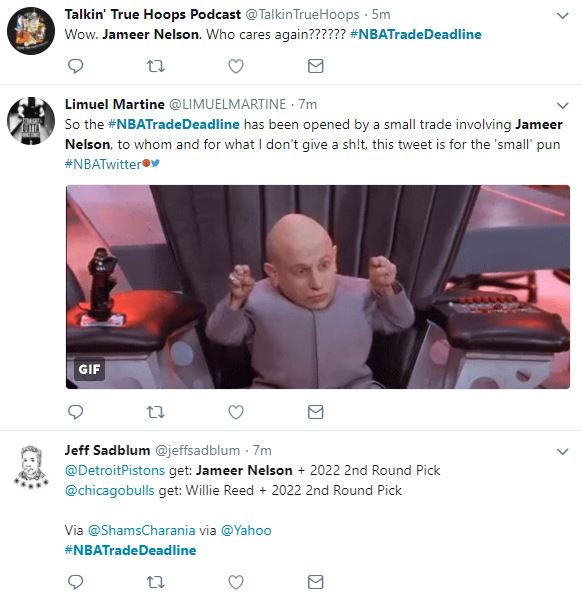The height and width of the screenshot is (595, 582).
Task: Reply to Jeff Sadblum's trade tweet
Action: pyautogui.click(x=76, y=582)
